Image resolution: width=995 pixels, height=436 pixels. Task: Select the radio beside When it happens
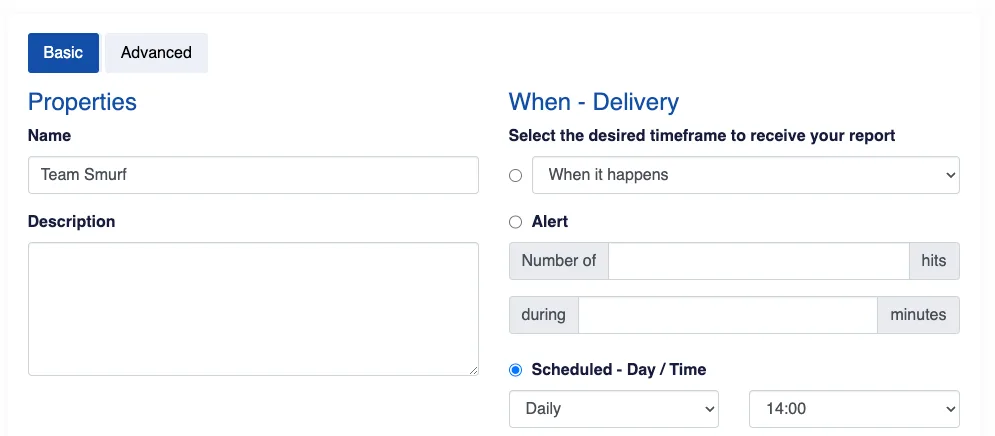pos(516,175)
